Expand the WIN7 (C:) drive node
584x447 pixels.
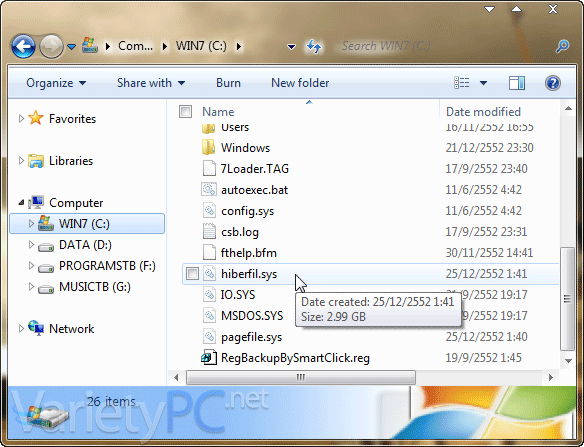31,224
